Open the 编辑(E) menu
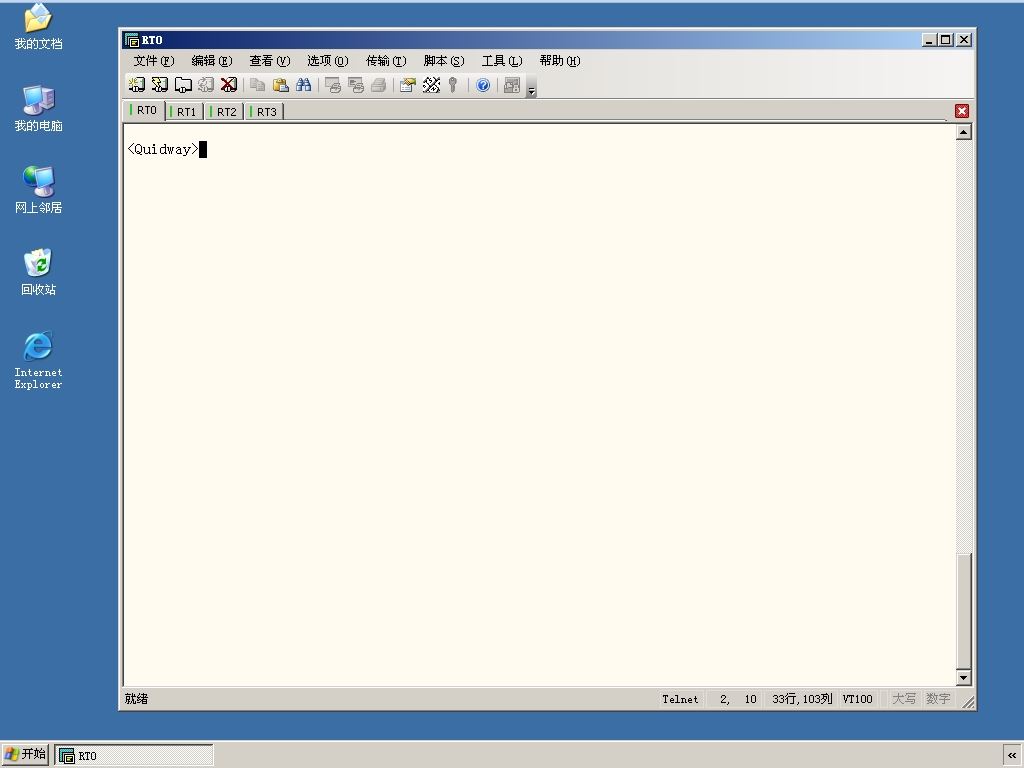 [x=212, y=61]
